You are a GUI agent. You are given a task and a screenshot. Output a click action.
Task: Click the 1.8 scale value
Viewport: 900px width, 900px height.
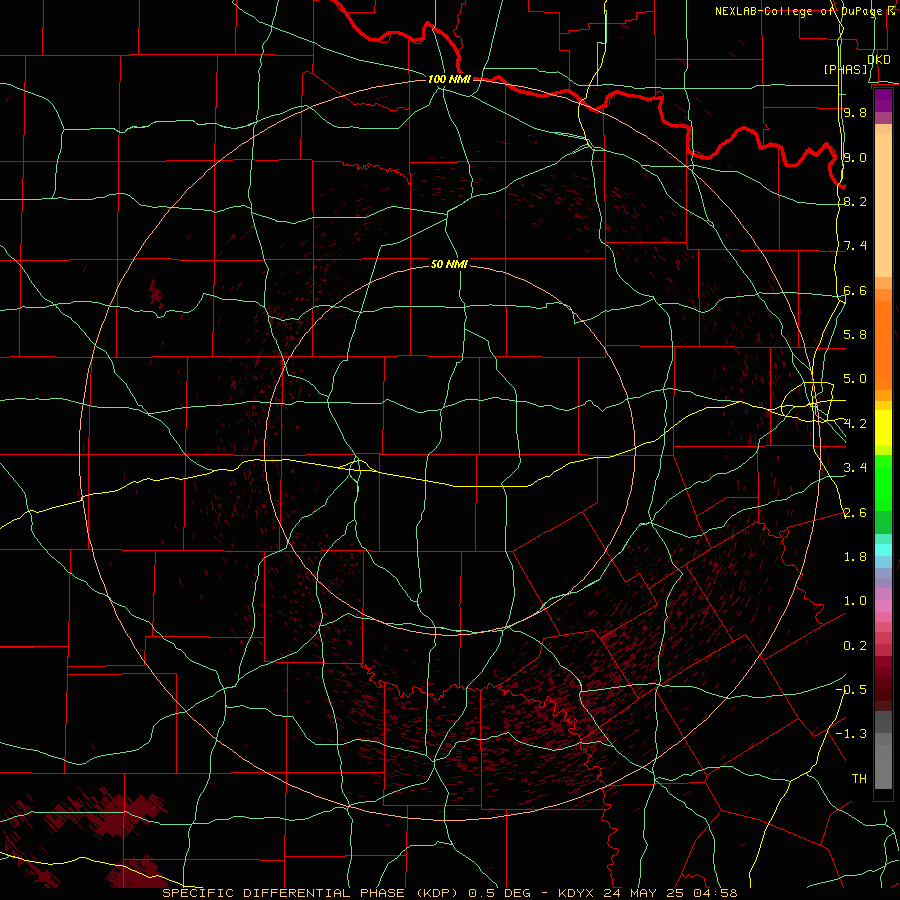click(855, 557)
